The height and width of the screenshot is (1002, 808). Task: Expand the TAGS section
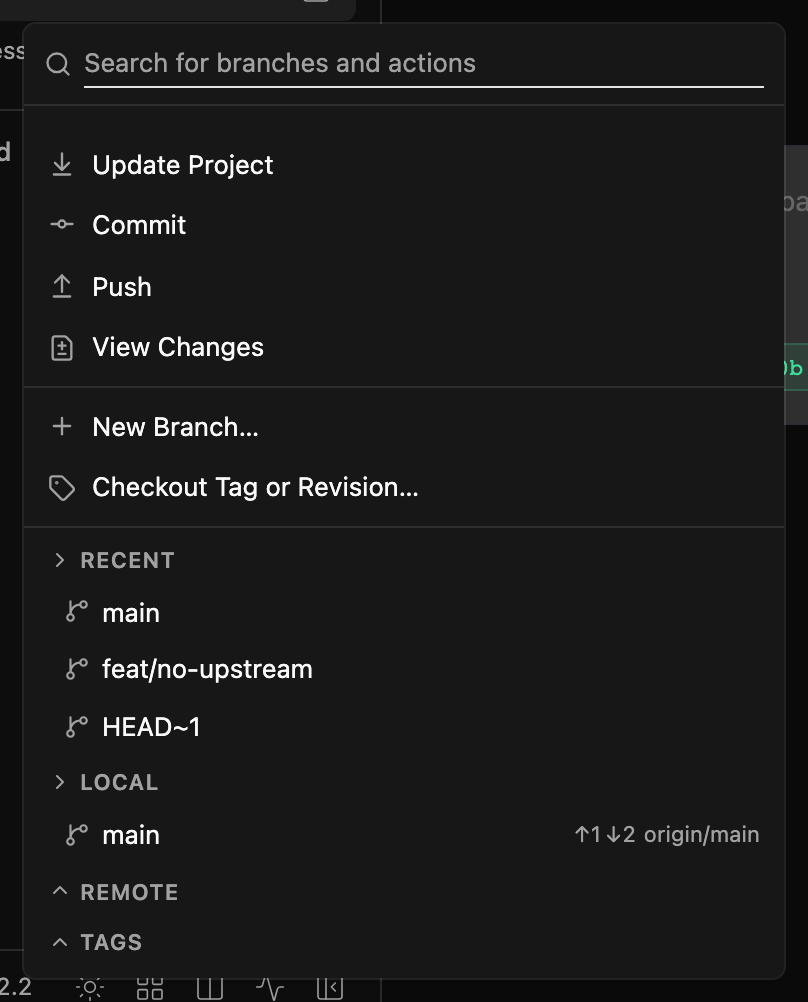60,941
